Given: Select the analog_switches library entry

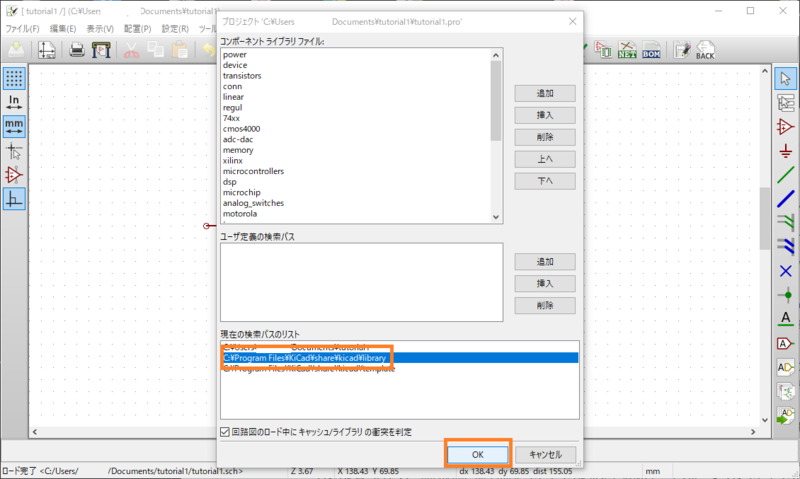Looking at the screenshot, I should tap(253, 203).
